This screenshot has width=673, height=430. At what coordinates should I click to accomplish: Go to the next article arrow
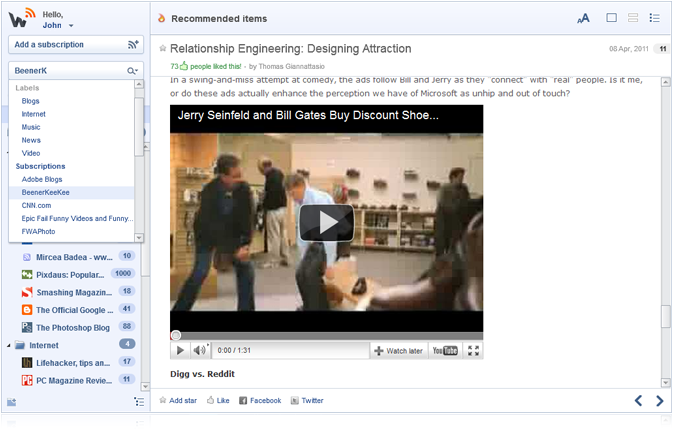pos(659,401)
